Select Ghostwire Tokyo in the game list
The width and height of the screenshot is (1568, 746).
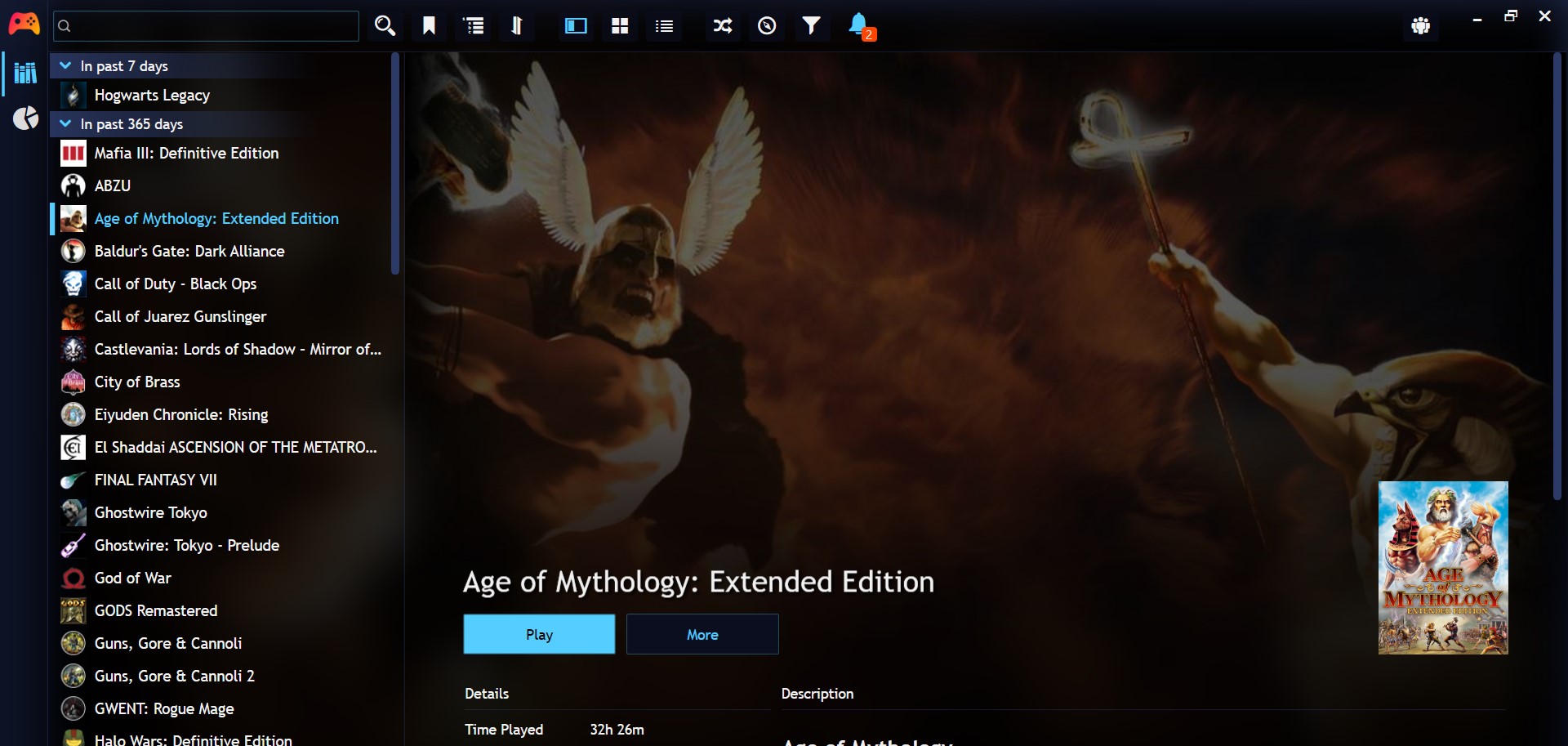pos(220,512)
